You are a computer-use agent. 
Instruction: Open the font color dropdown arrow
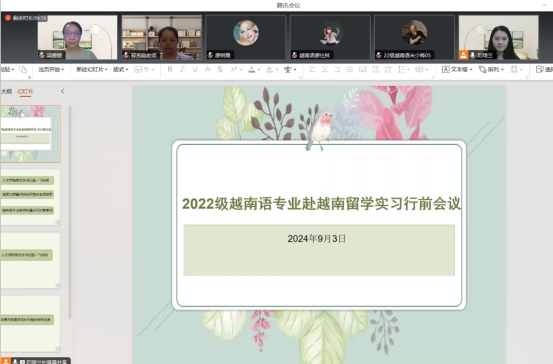pyautogui.click(x=259, y=69)
